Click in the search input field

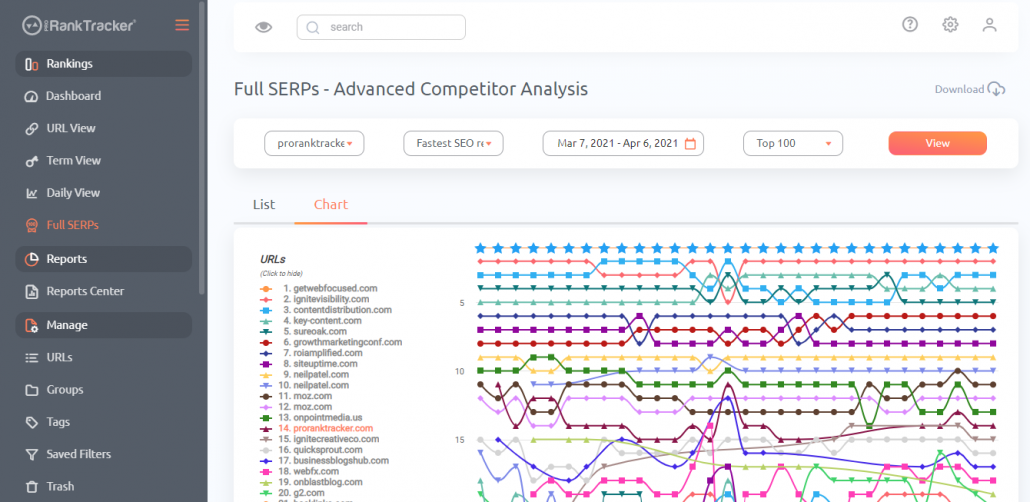pos(381,28)
